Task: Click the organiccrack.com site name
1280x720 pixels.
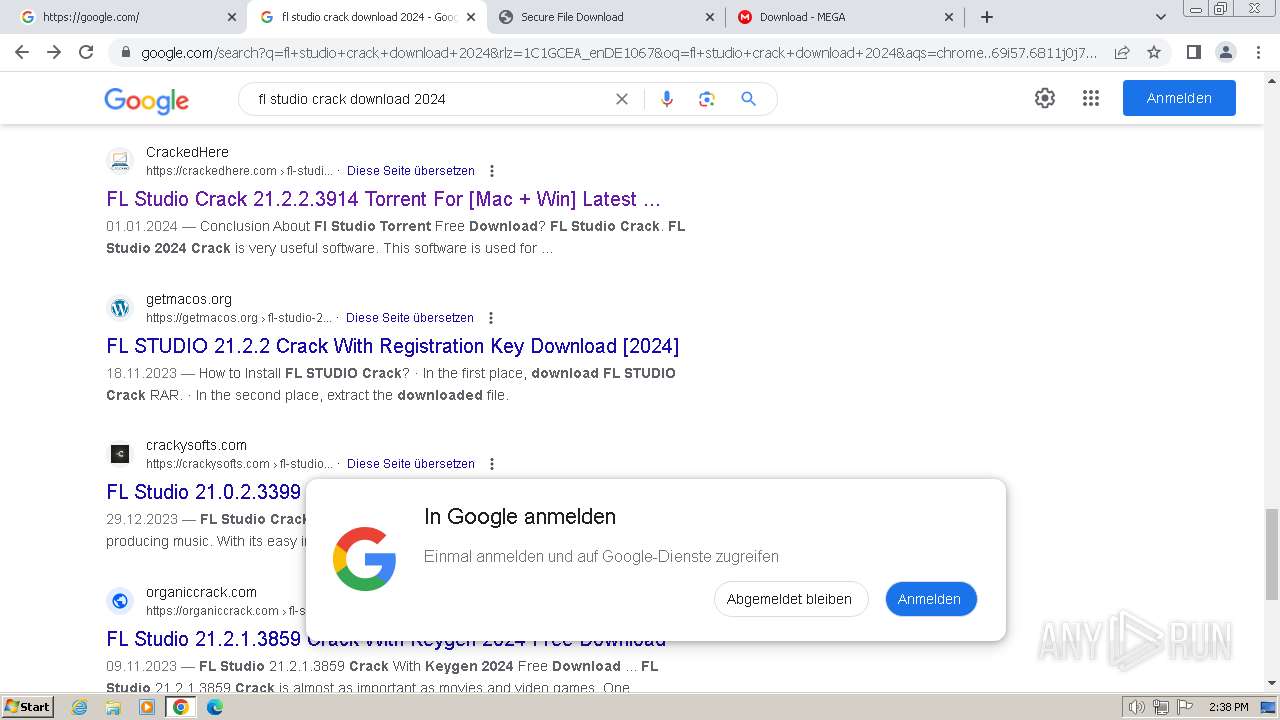Action: tap(201, 592)
